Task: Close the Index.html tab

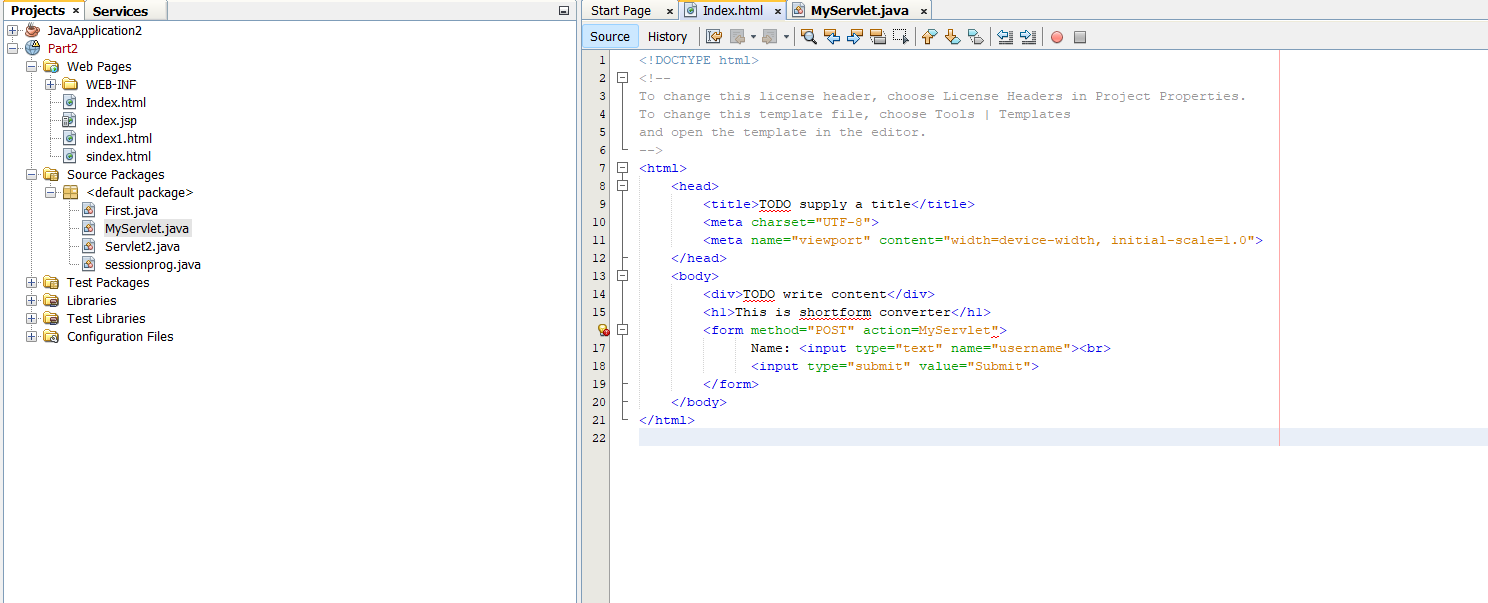Action: tap(778, 11)
